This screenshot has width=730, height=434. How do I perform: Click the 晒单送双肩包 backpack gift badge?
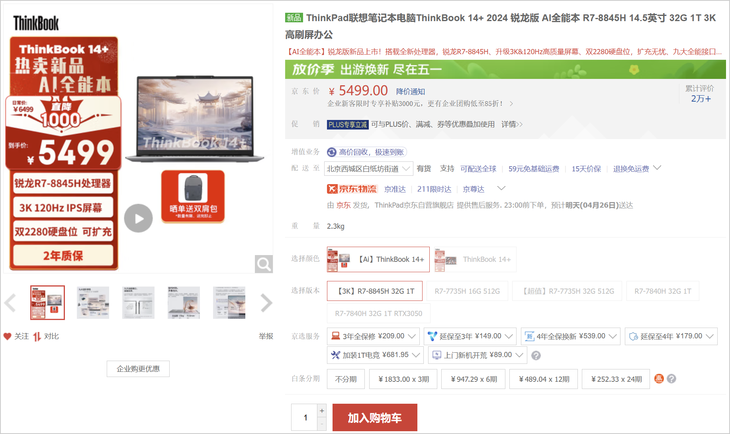click(193, 196)
